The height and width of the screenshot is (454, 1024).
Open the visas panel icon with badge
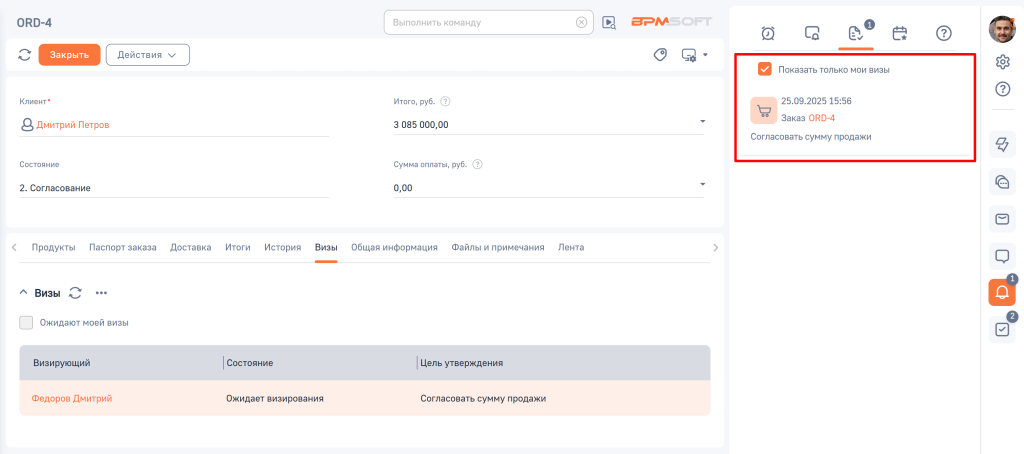point(855,33)
